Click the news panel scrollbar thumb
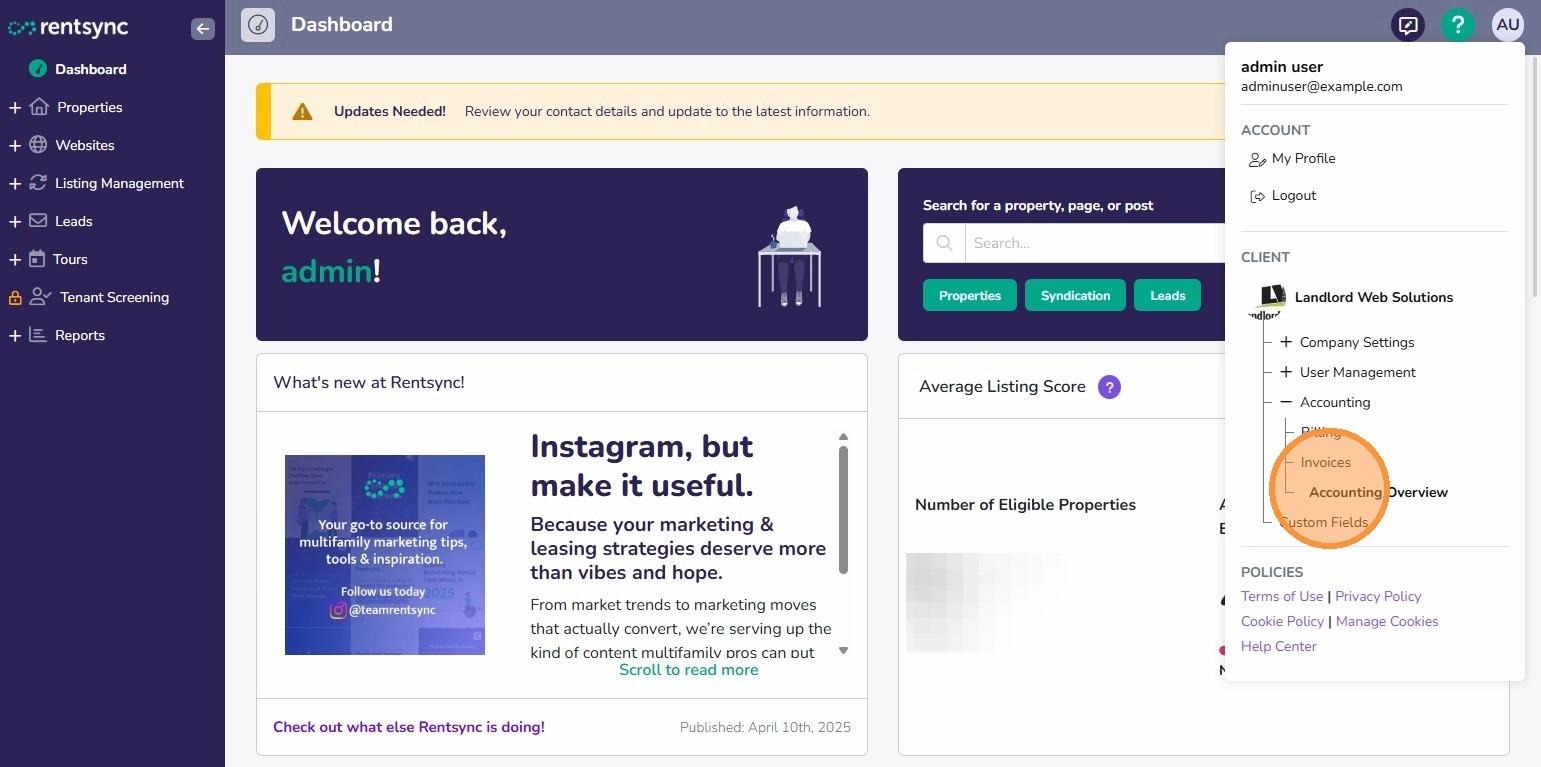 coord(843,510)
